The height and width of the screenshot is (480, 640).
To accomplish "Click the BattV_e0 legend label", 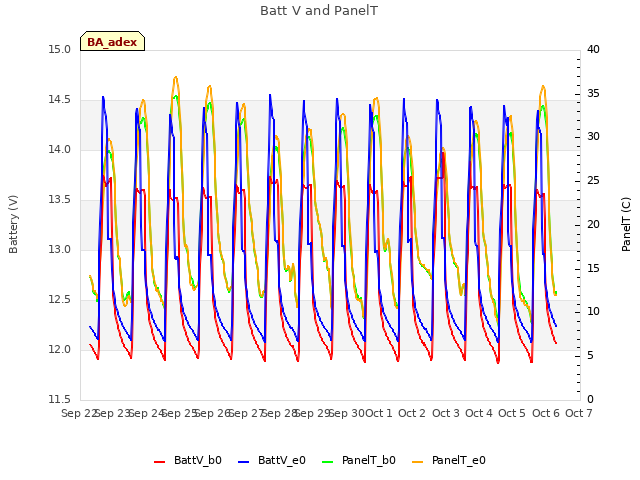I will point(282,460).
